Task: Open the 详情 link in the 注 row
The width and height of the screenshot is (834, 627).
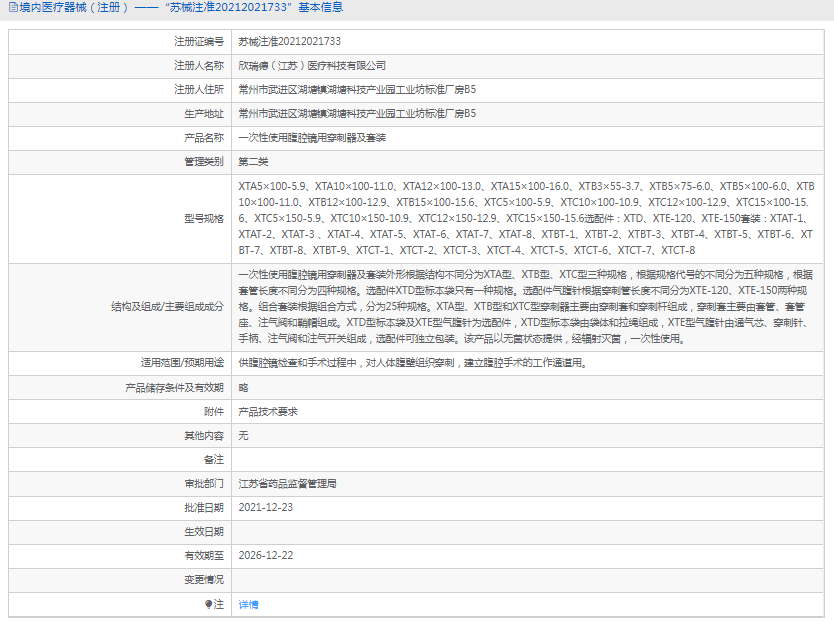Action: tap(248, 604)
